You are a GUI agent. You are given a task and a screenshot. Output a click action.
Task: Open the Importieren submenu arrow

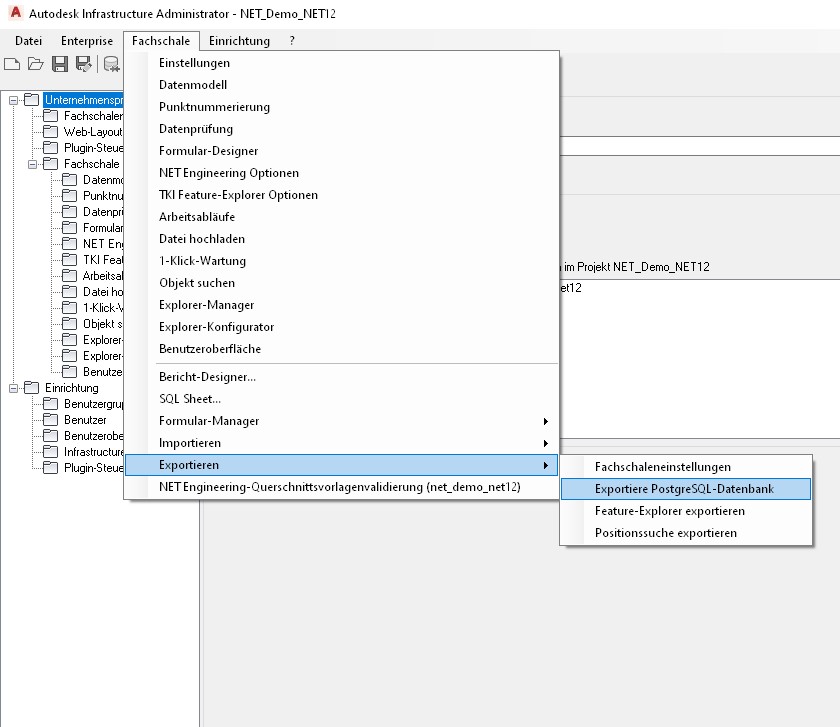tap(545, 444)
